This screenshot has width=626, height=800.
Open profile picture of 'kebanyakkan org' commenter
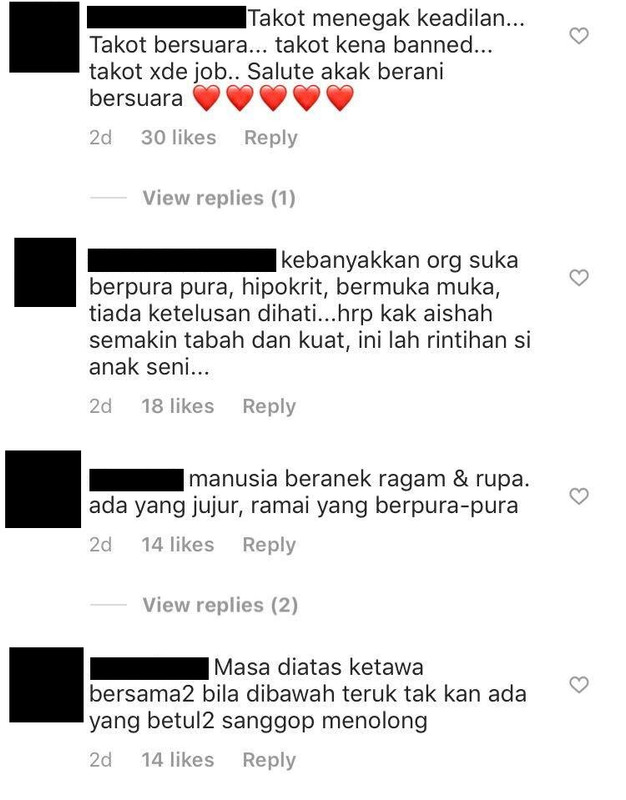click(x=45, y=272)
